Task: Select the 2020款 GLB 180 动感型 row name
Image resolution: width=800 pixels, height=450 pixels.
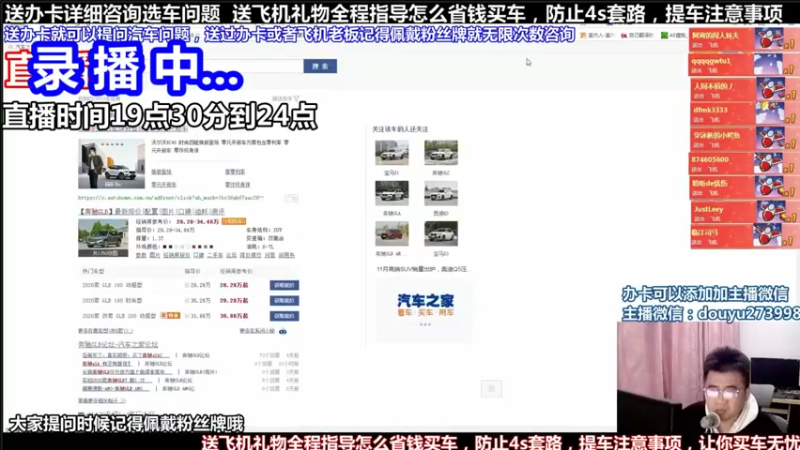Action: point(112,285)
